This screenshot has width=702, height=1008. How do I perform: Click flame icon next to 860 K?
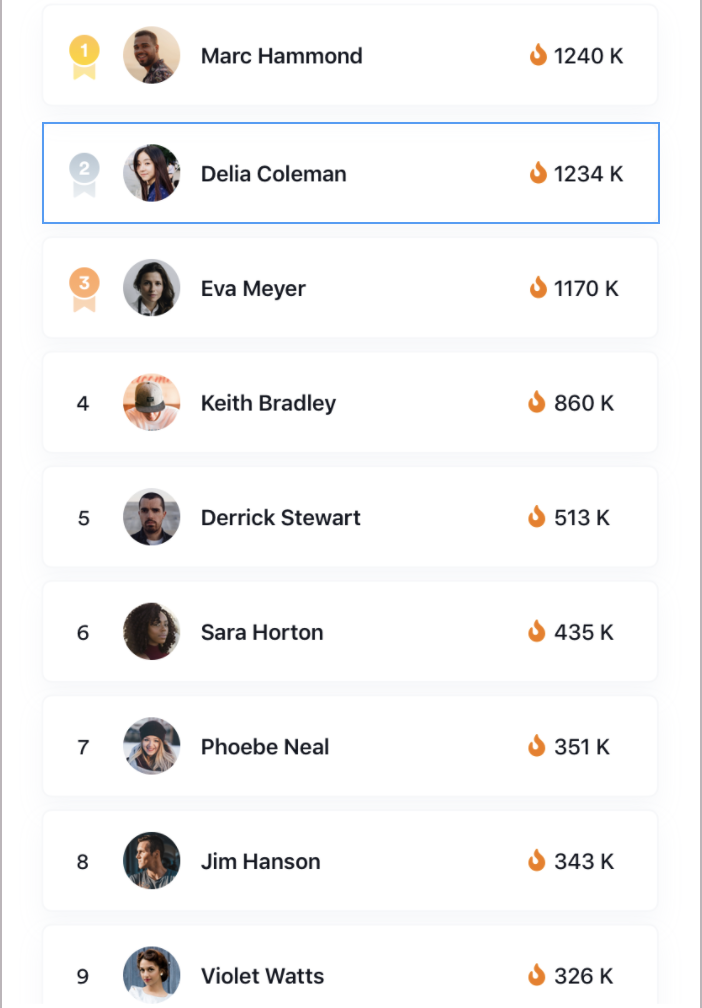point(537,402)
